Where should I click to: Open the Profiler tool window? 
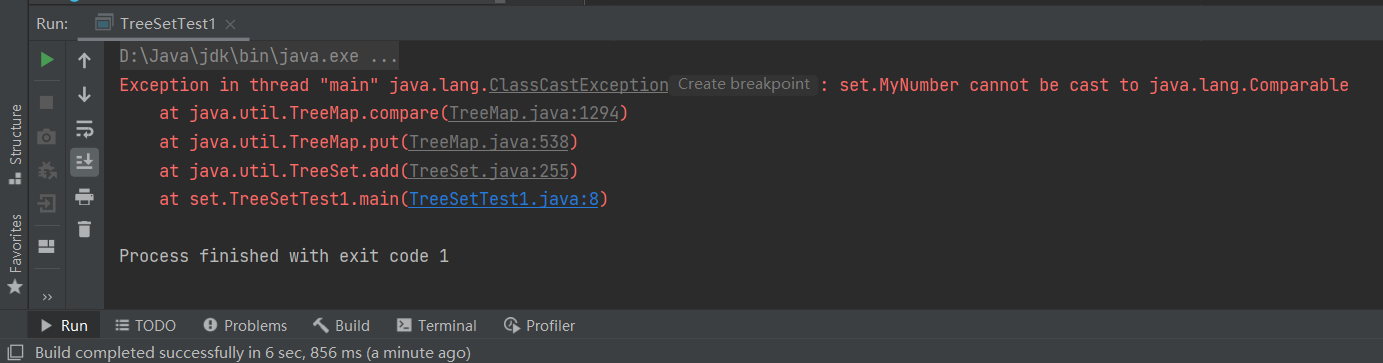tap(539, 325)
